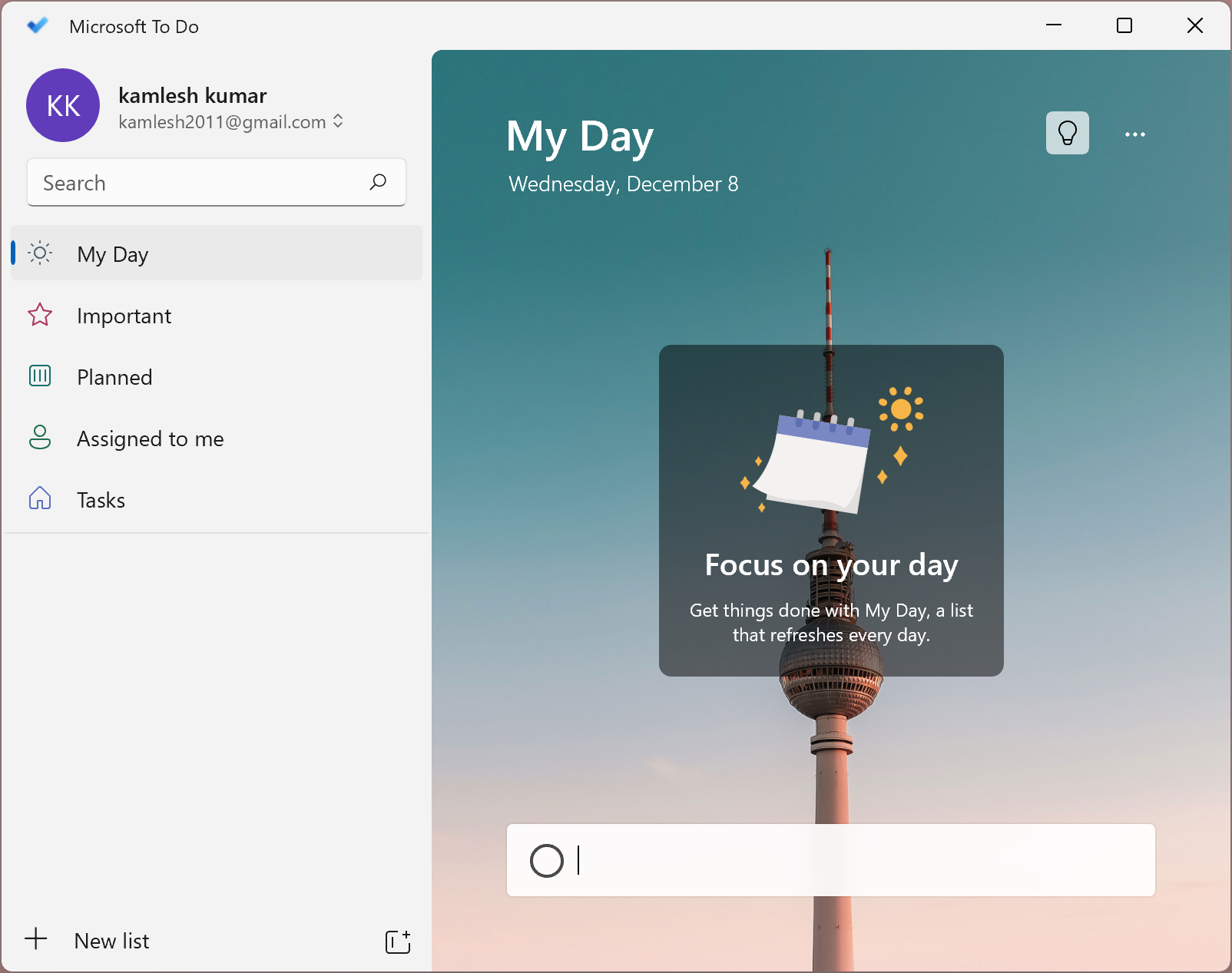Click the search magnifier icon

pos(378,182)
